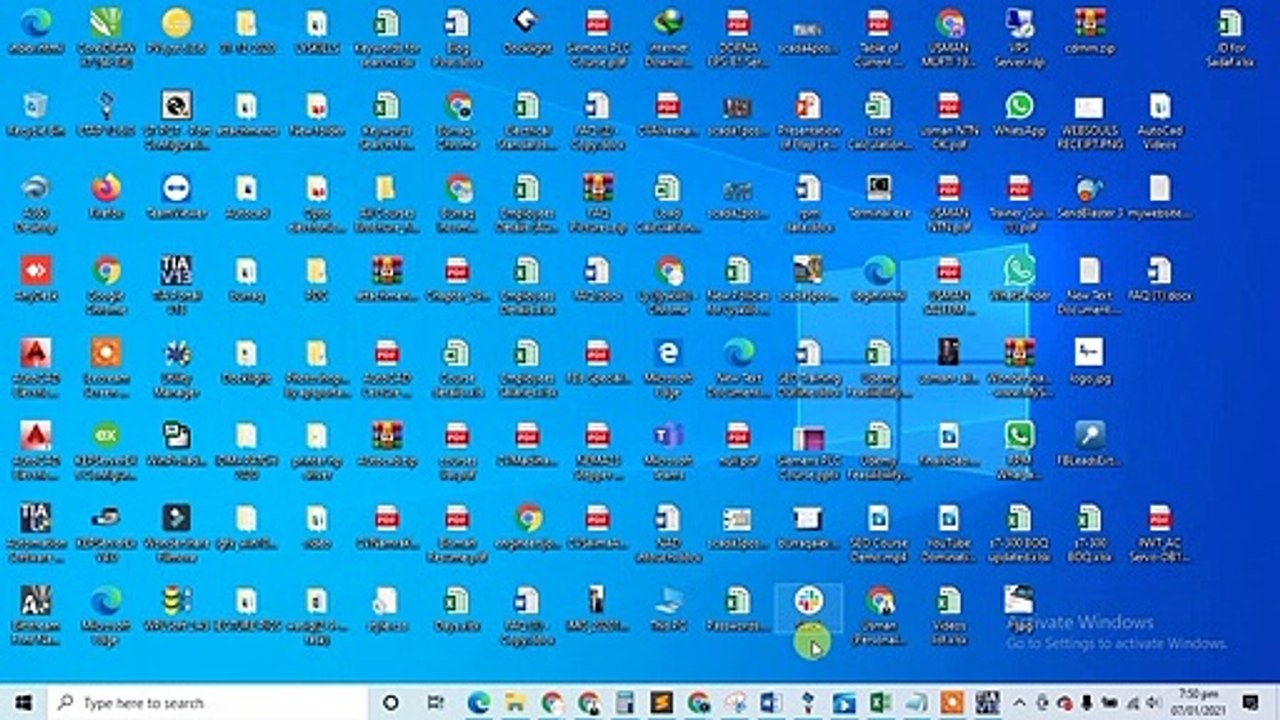
Task: Open the Windows Start menu
Action: [23, 702]
